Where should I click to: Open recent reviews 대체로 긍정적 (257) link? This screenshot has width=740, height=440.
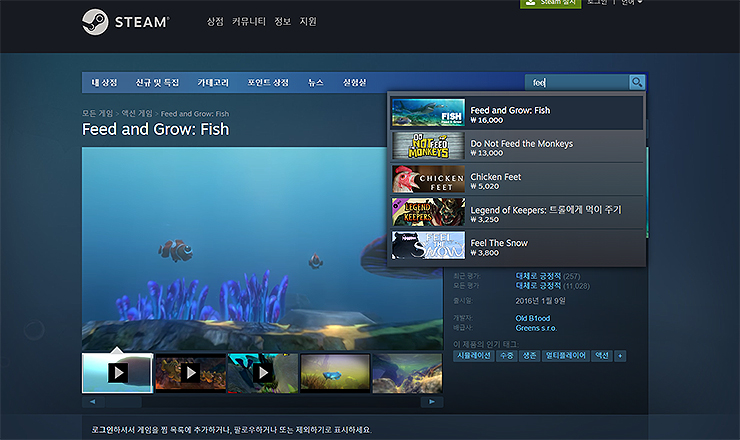(547, 276)
